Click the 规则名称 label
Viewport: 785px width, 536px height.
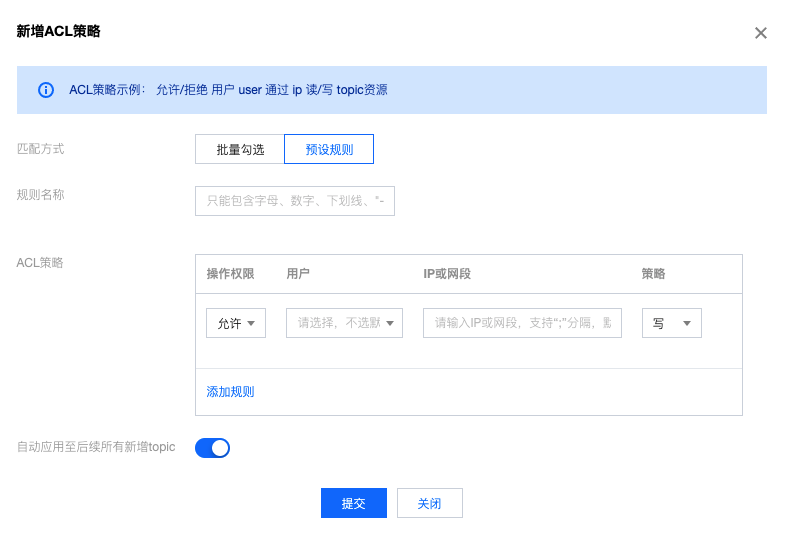(x=41, y=195)
